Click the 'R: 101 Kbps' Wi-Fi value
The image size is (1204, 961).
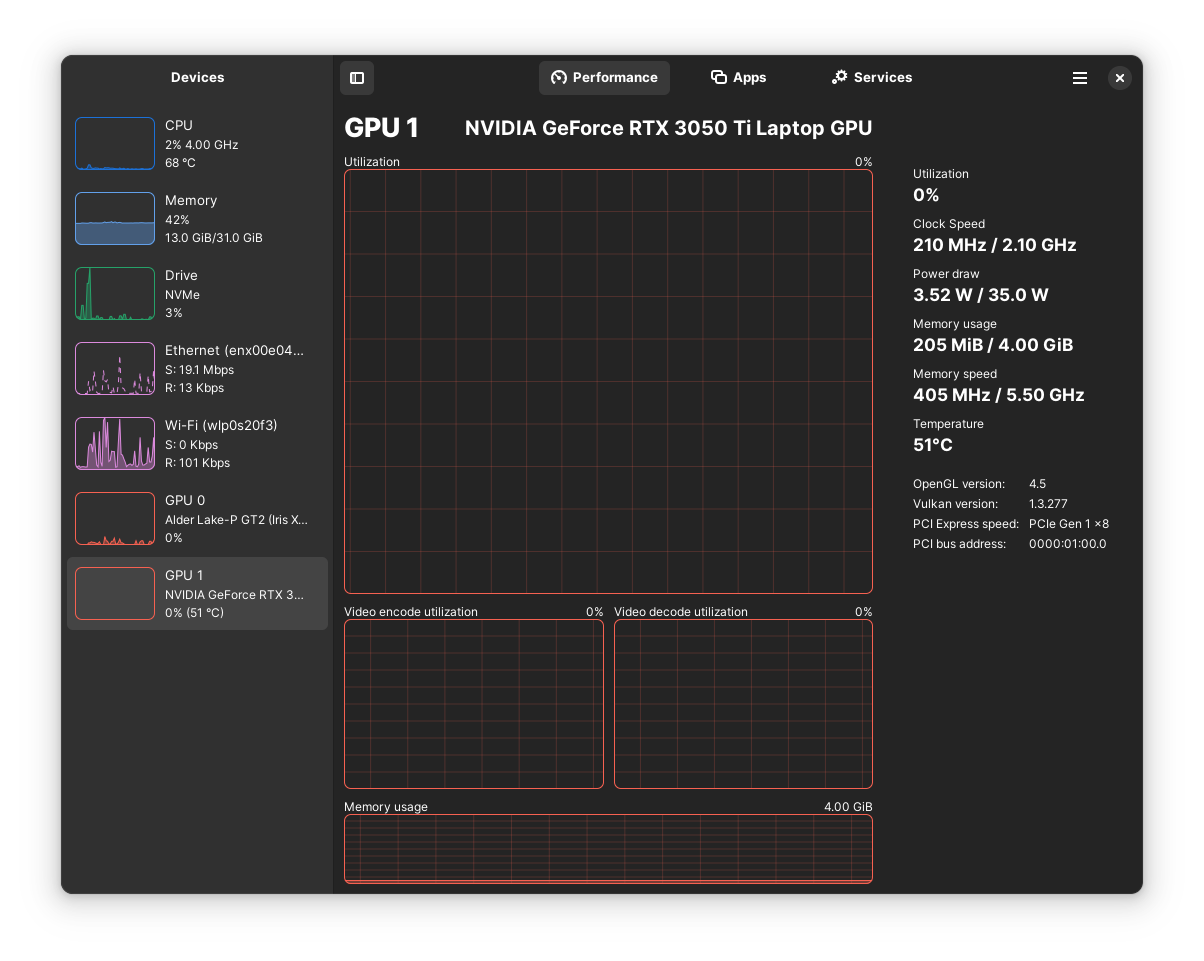click(x=197, y=463)
